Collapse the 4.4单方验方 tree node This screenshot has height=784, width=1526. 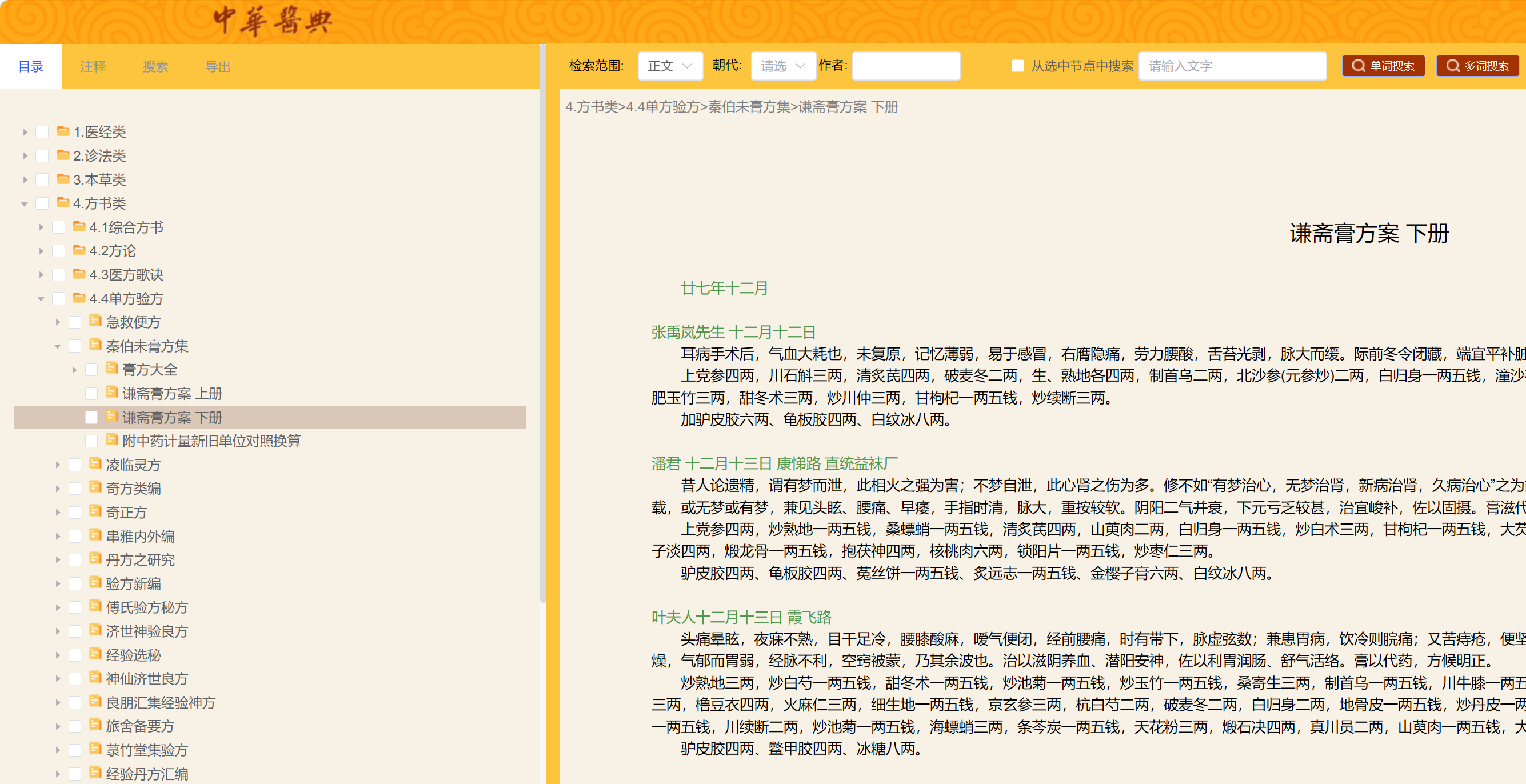41,298
